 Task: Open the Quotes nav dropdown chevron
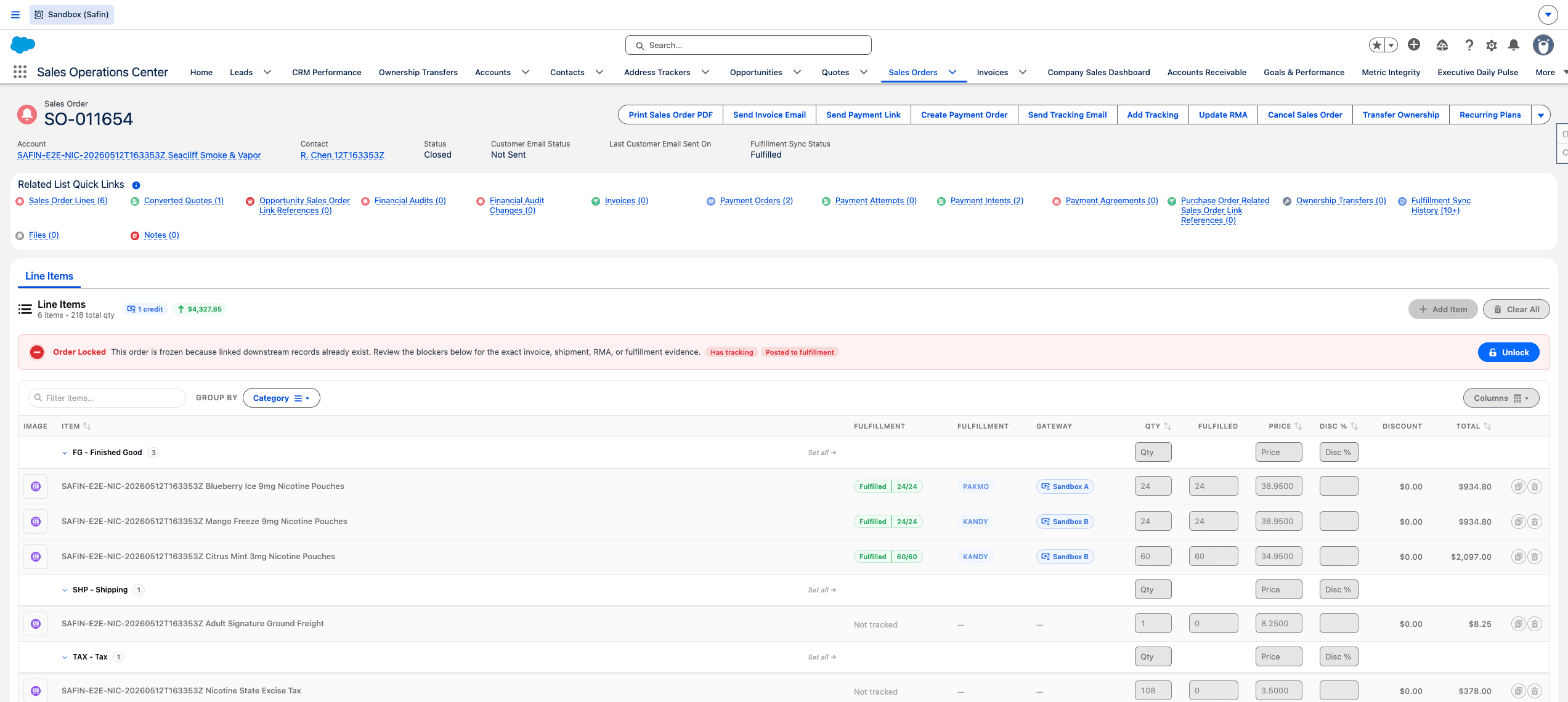(864, 72)
